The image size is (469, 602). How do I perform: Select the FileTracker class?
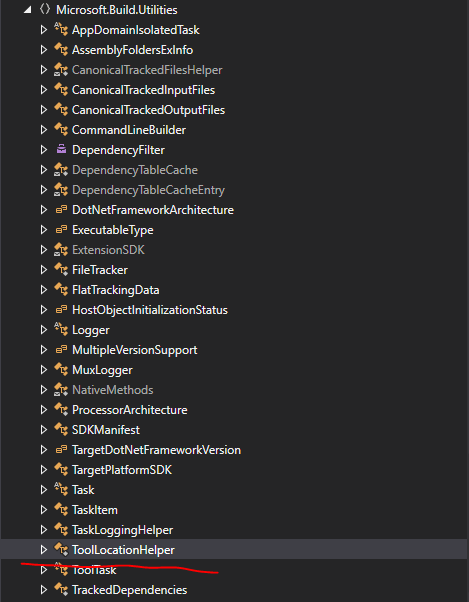(100, 270)
